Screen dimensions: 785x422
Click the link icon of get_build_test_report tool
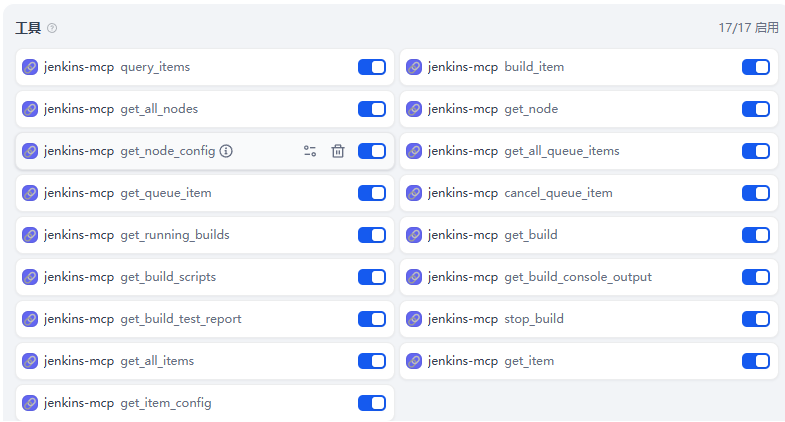[30, 319]
